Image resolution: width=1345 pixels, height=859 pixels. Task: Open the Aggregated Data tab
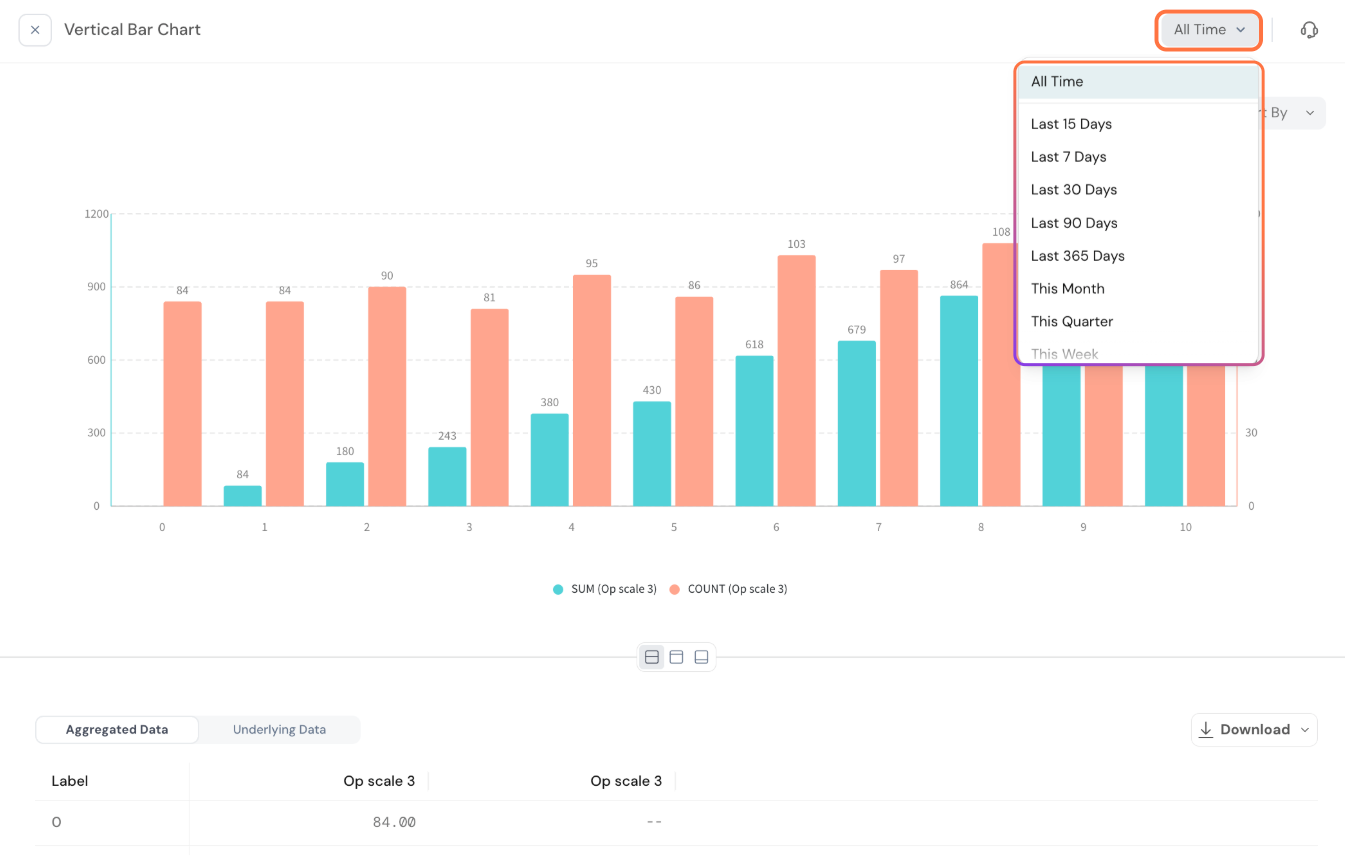117,729
